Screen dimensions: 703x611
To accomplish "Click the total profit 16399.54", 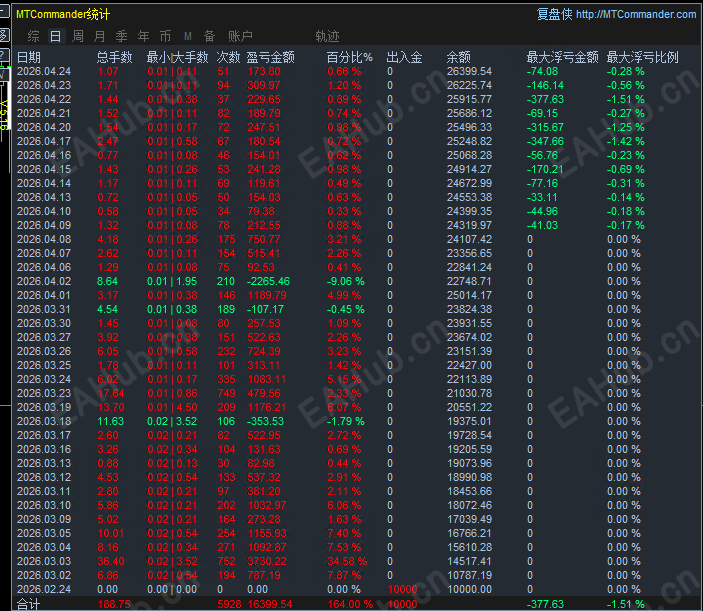I will 270,604.
